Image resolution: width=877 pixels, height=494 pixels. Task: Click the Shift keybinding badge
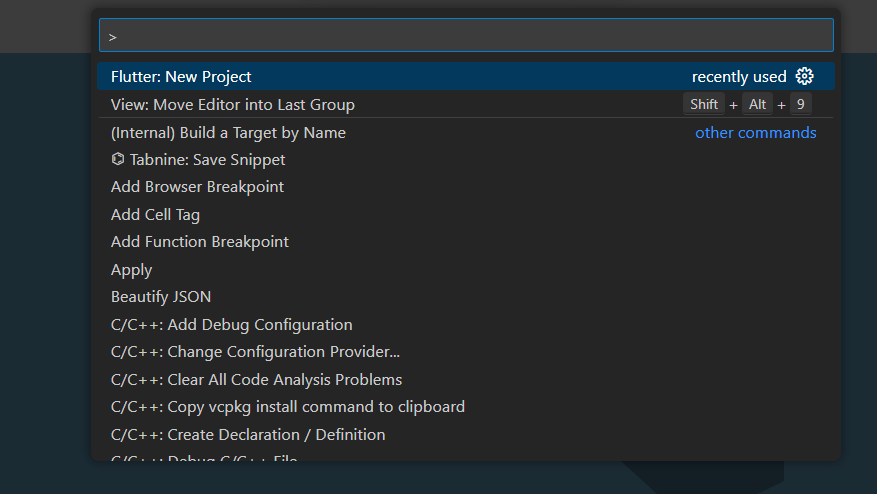[x=704, y=105]
